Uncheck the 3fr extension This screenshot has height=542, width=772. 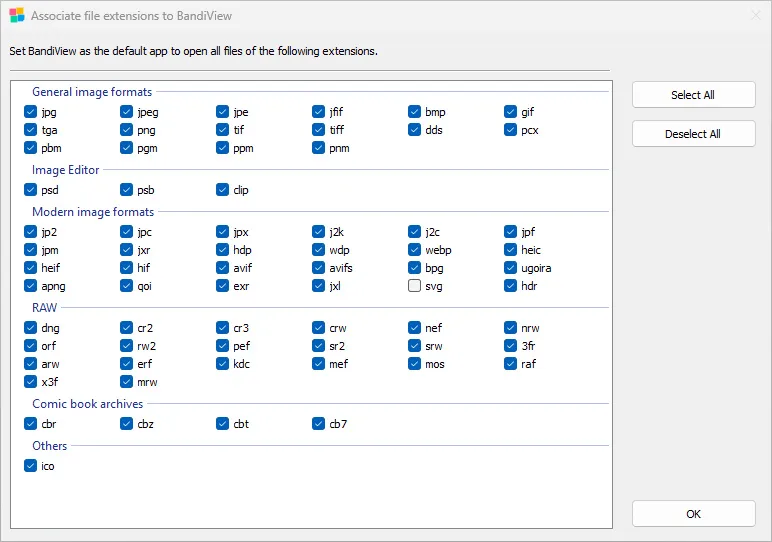[x=511, y=346]
